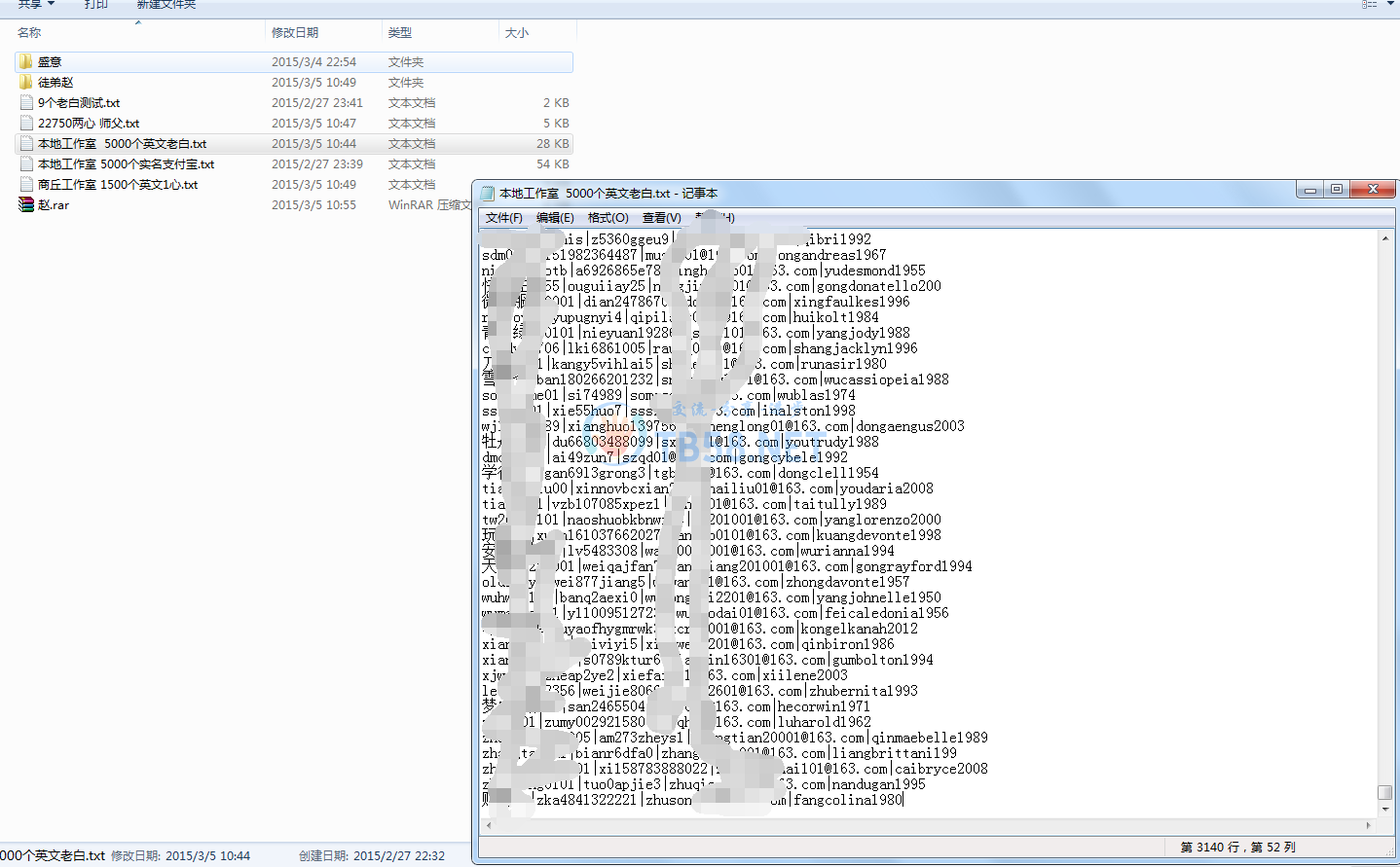Click the 新建文件夹 new folder button

pyautogui.click(x=166, y=4)
